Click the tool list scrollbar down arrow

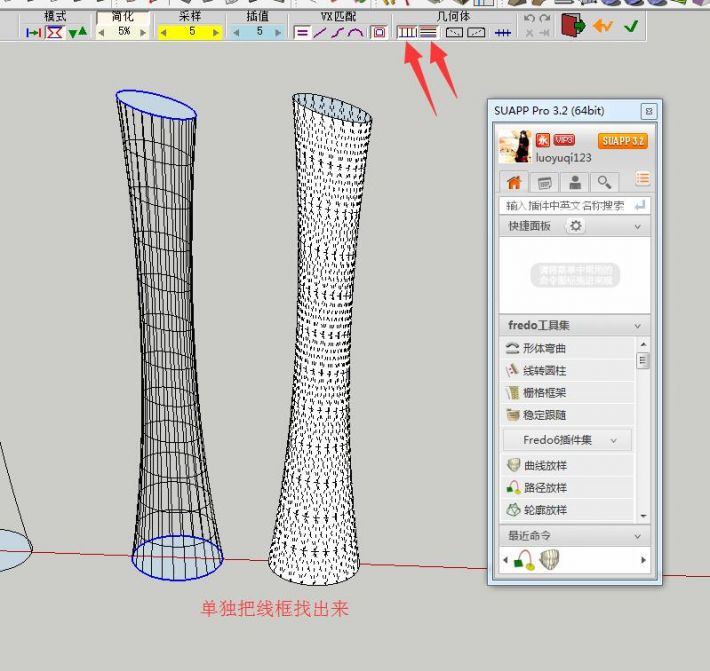[x=643, y=516]
